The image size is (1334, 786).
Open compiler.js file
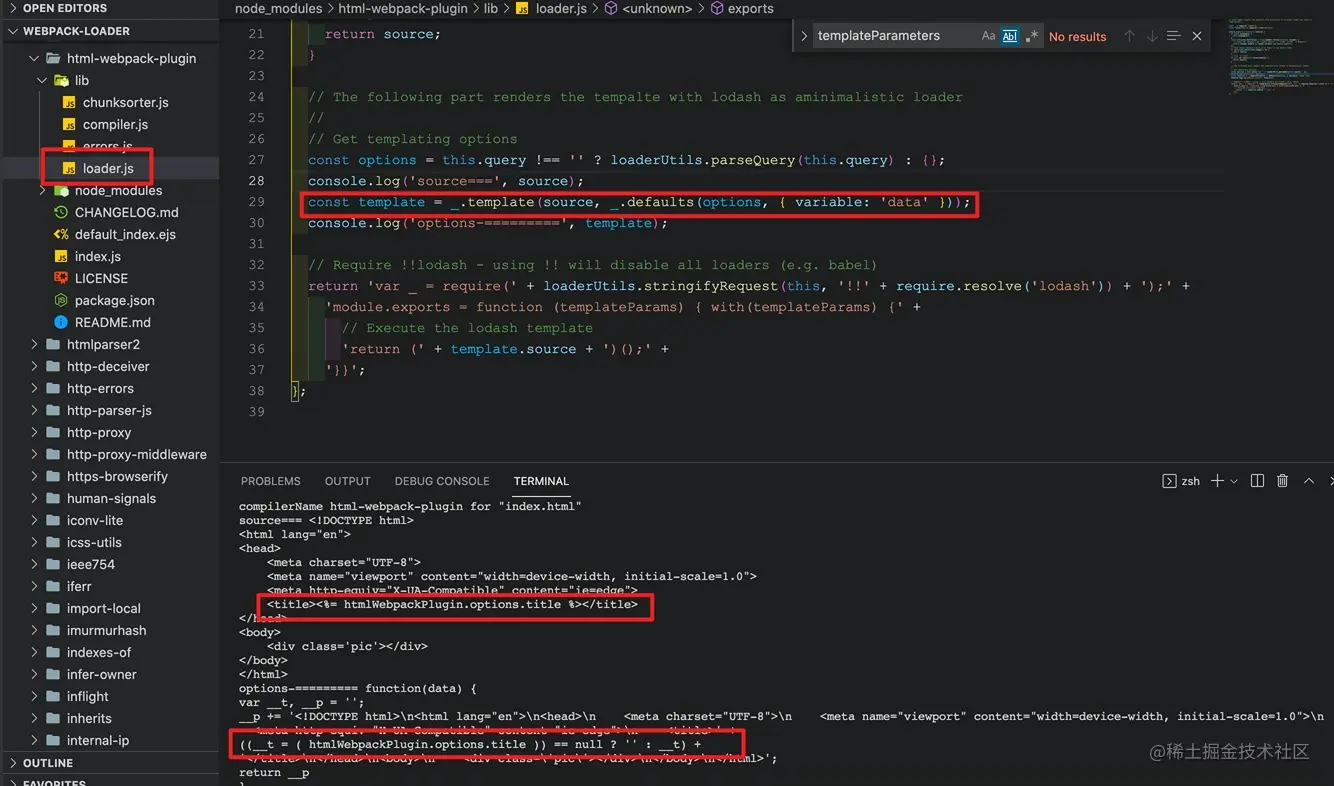(x=115, y=124)
